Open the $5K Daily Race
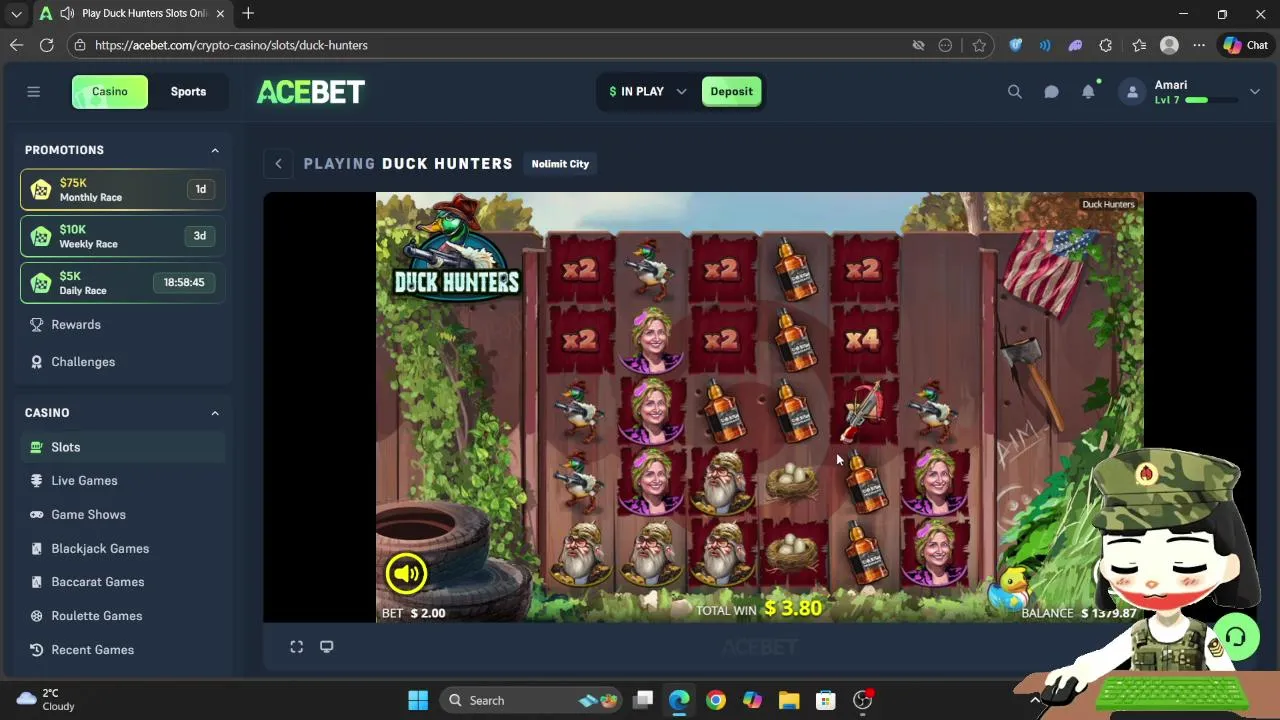Viewport: 1280px width, 720px height. 122,283
